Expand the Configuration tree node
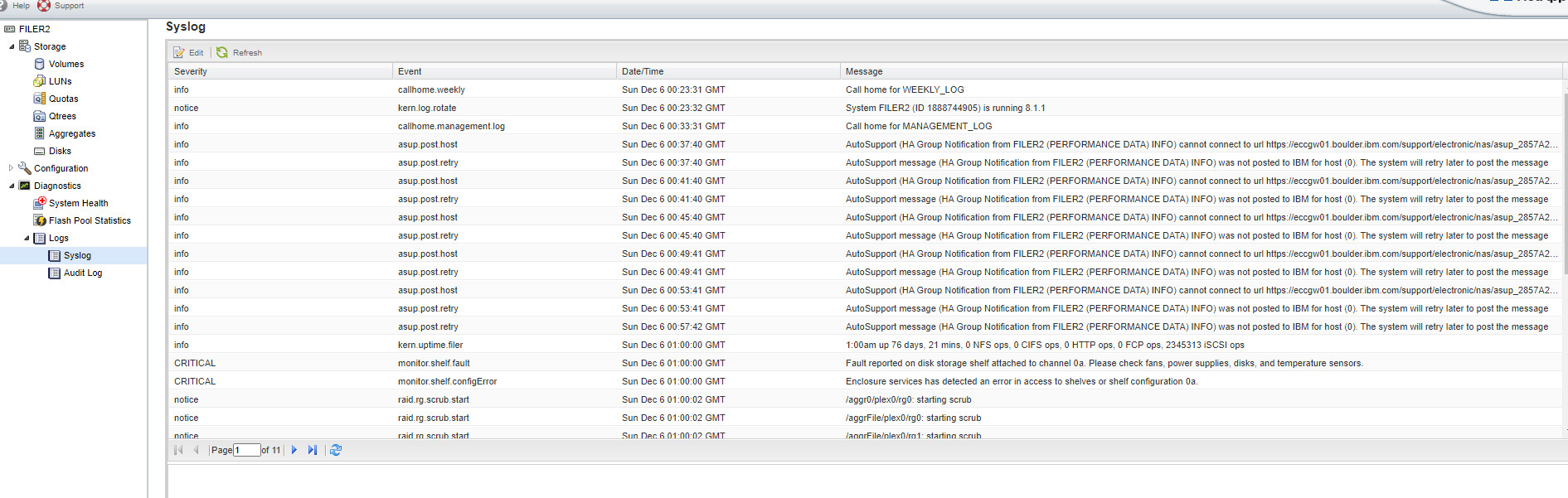This screenshot has width=1568, height=498. [12, 168]
